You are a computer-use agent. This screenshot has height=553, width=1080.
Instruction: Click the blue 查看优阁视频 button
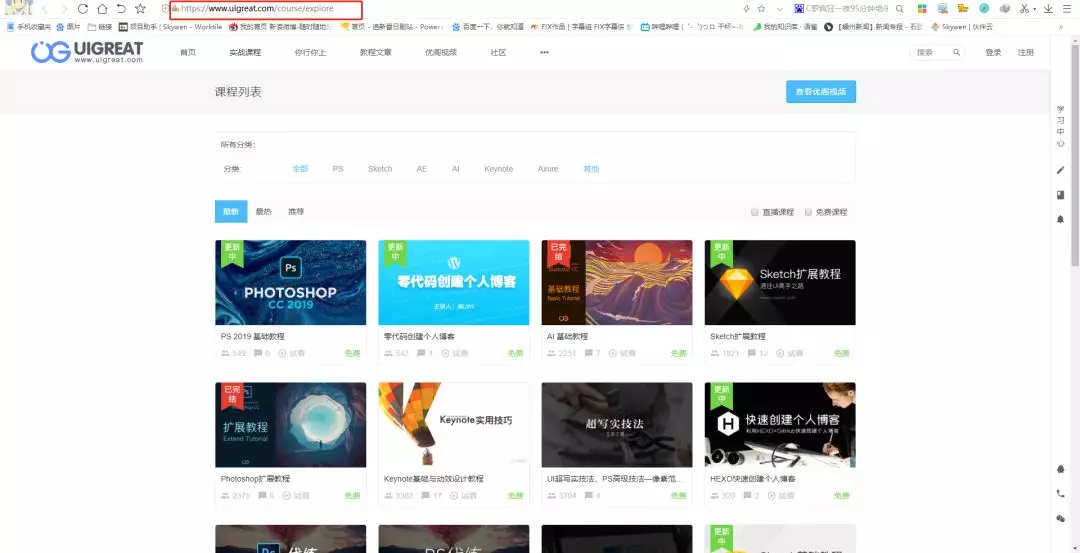point(820,92)
